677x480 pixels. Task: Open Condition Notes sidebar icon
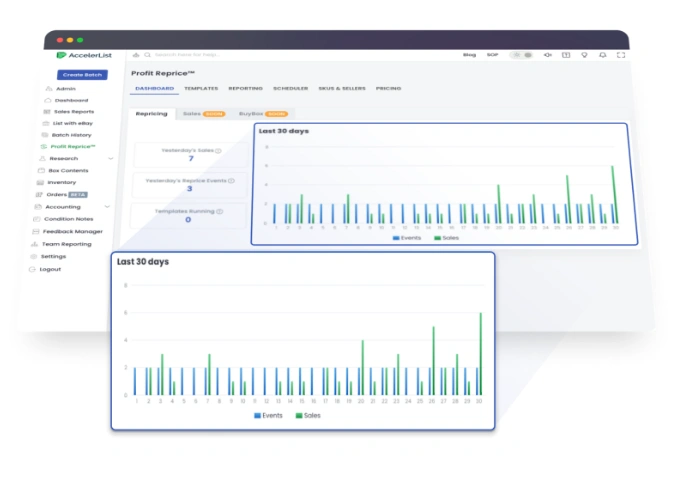point(37,219)
